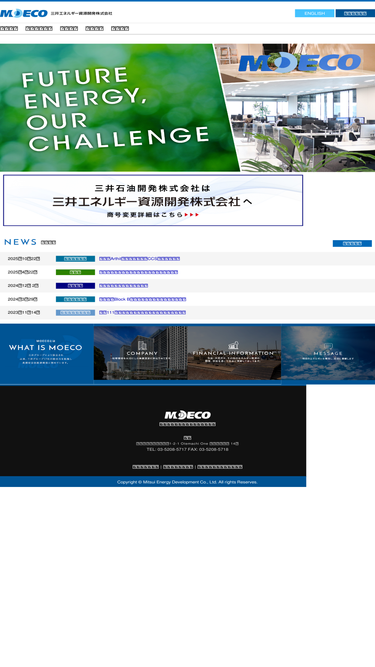Click the Copyright Mitsui Energy Development text
Viewport: 375px width, 667px height.
pos(188,482)
